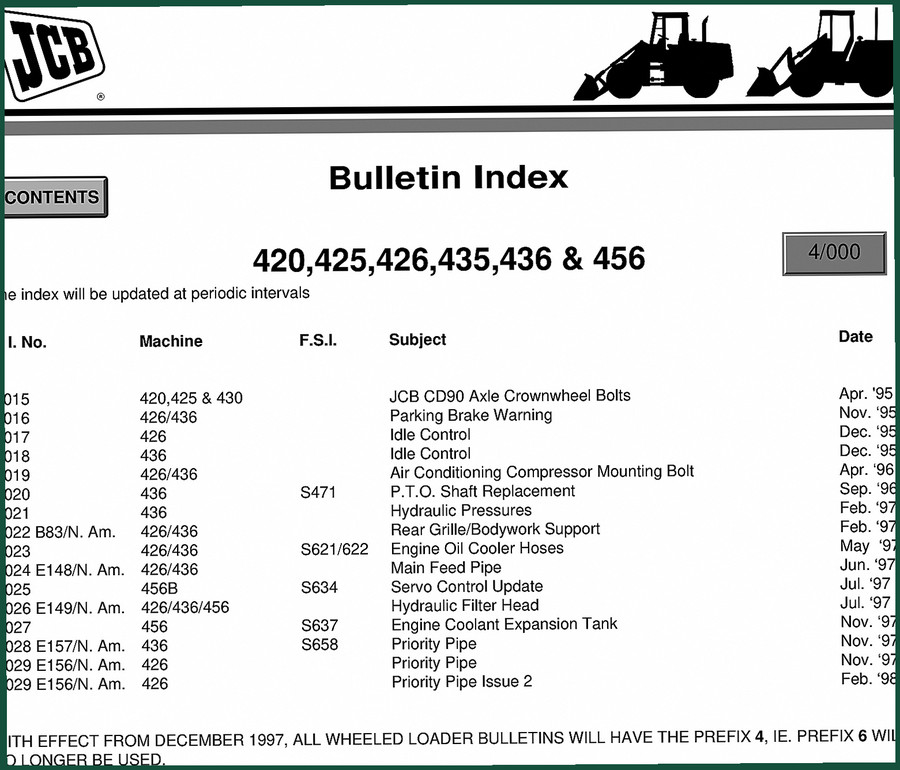The height and width of the screenshot is (770, 900).
Task: Click the first wheeled loader silhouette
Action: pos(654,56)
